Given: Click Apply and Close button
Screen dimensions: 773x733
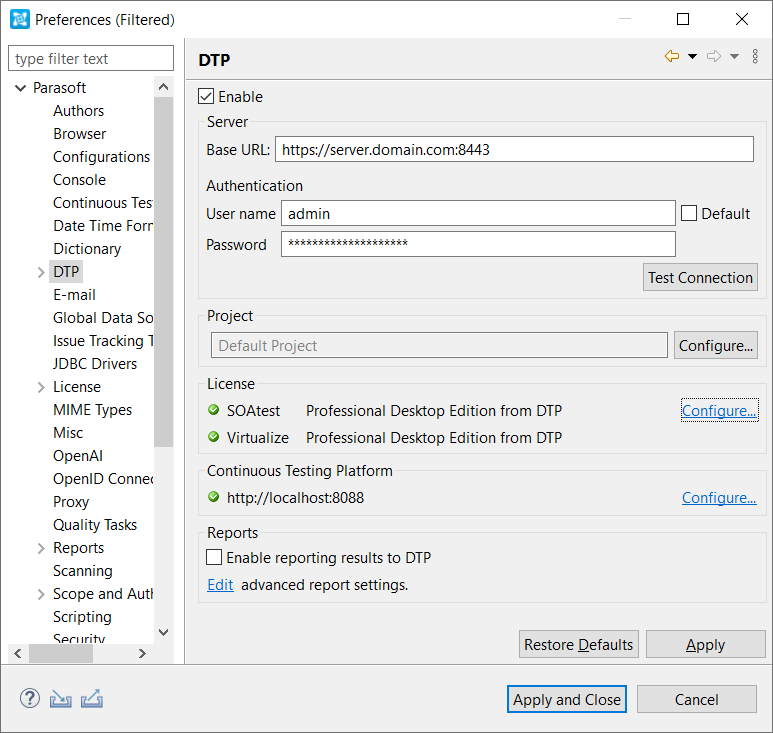Looking at the screenshot, I should pos(567,699).
